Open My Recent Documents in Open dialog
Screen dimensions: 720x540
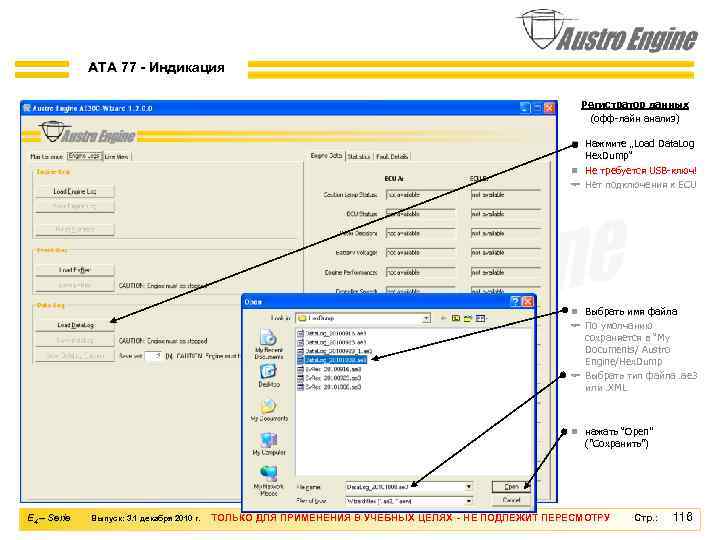269,344
